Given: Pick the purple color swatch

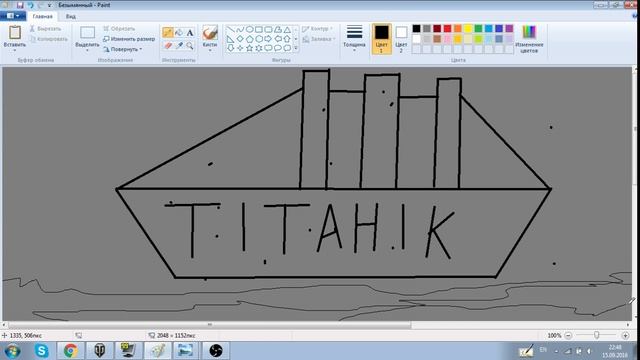Looking at the screenshot, I should click(x=509, y=29).
